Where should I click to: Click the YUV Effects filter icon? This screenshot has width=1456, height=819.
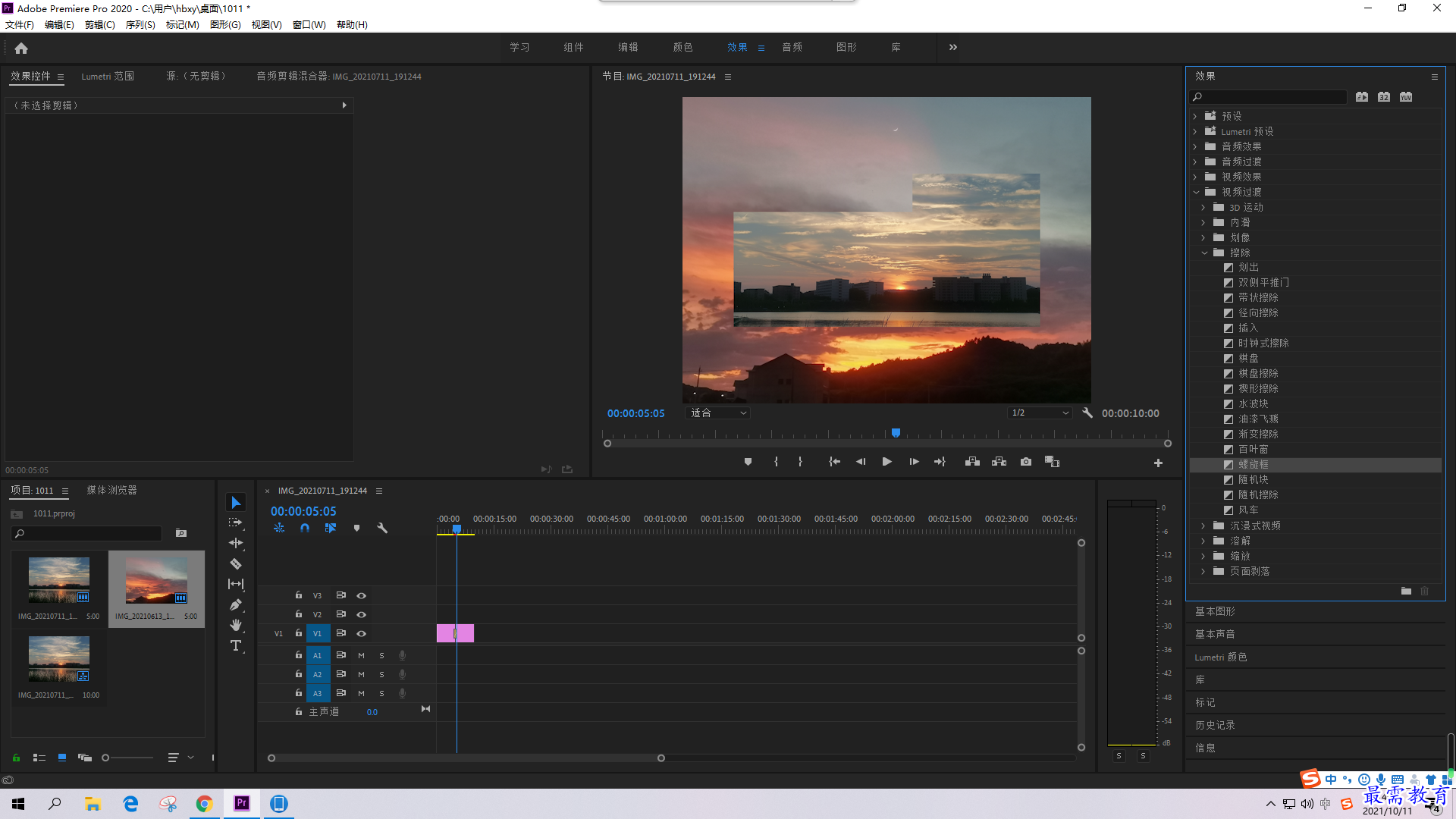pyautogui.click(x=1406, y=97)
